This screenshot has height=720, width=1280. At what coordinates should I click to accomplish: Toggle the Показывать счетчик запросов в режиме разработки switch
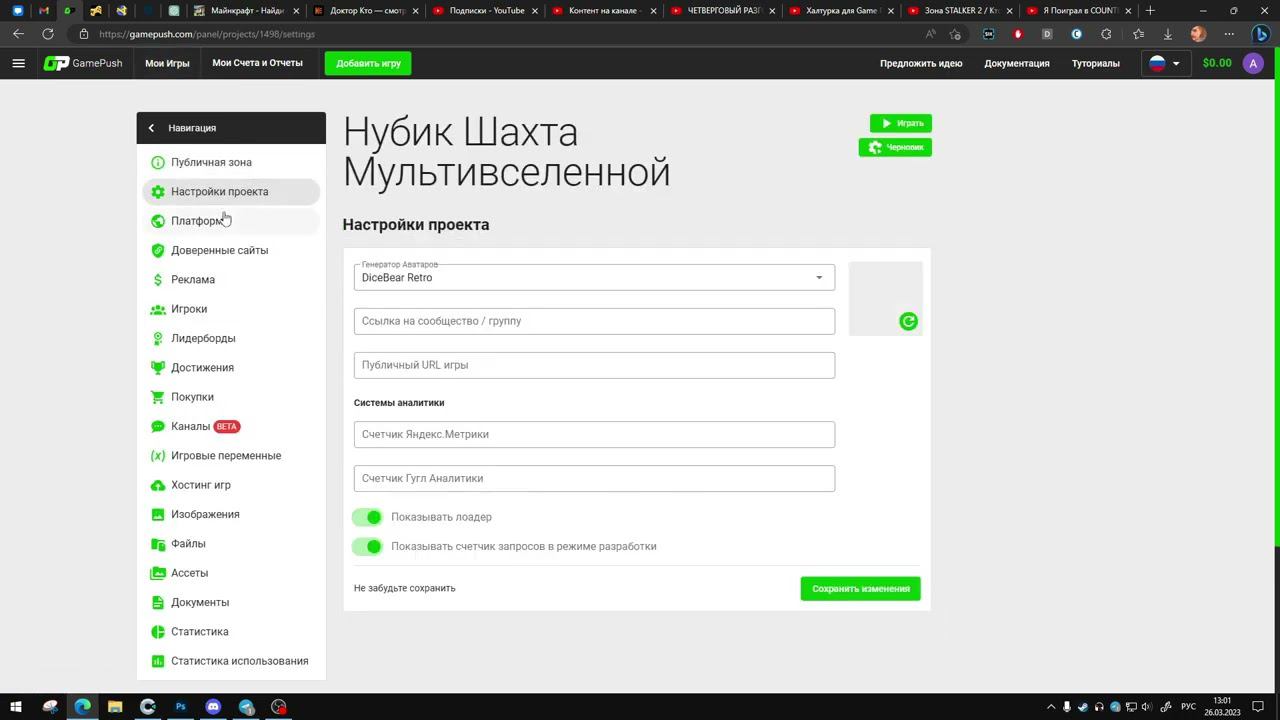pos(367,546)
